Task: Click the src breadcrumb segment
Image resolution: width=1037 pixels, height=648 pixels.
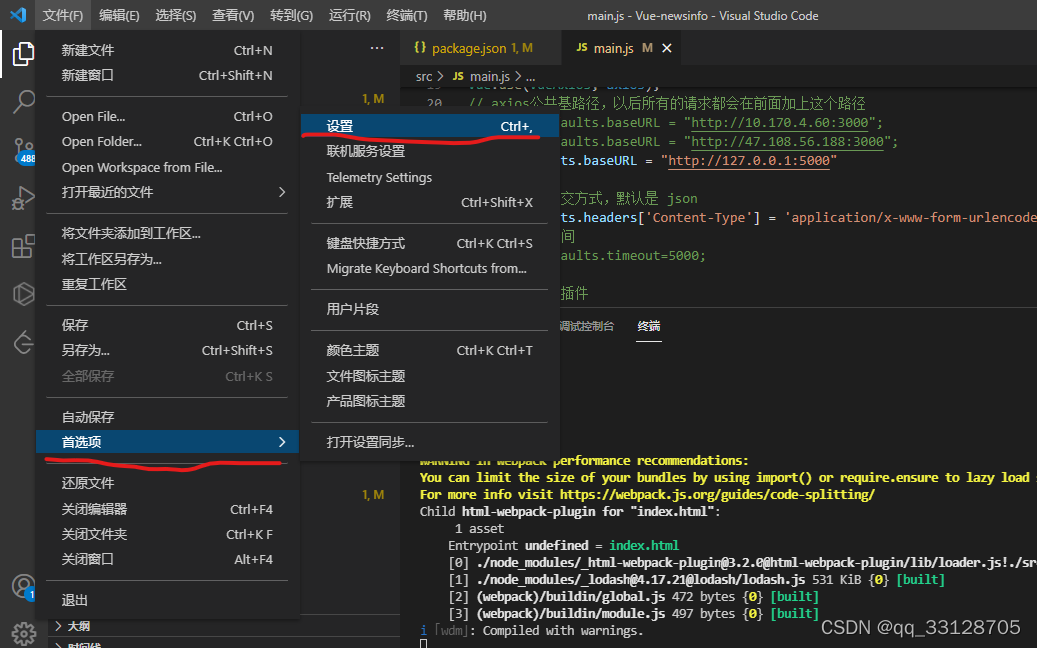Action: (x=424, y=77)
